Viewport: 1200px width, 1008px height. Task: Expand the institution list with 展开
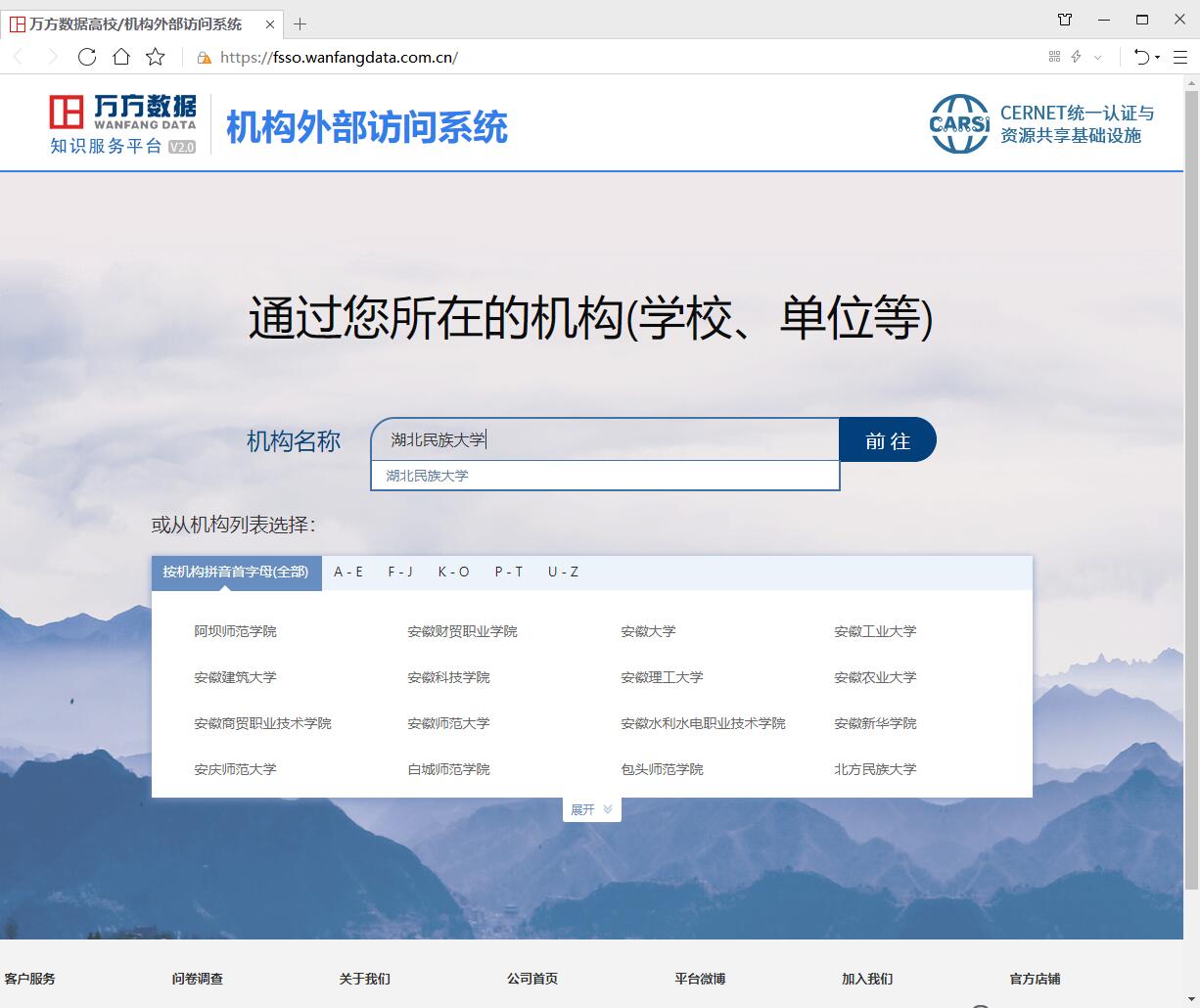pos(591,809)
